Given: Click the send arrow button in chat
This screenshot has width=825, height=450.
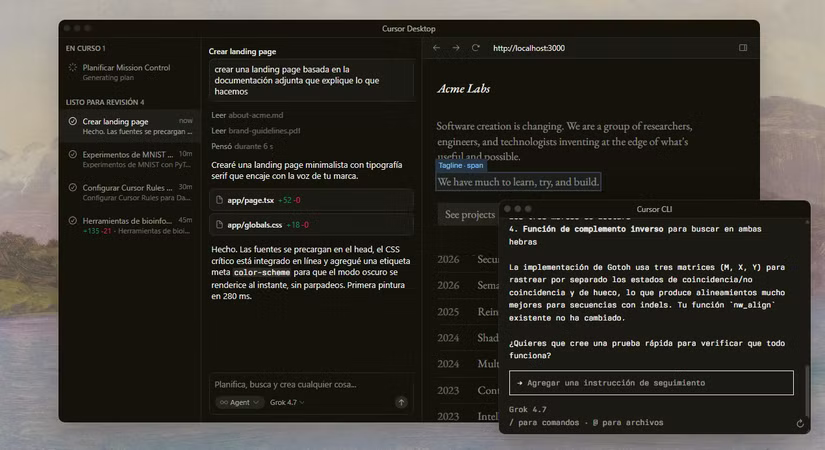Looking at the screenshot, I should (401, 402).
